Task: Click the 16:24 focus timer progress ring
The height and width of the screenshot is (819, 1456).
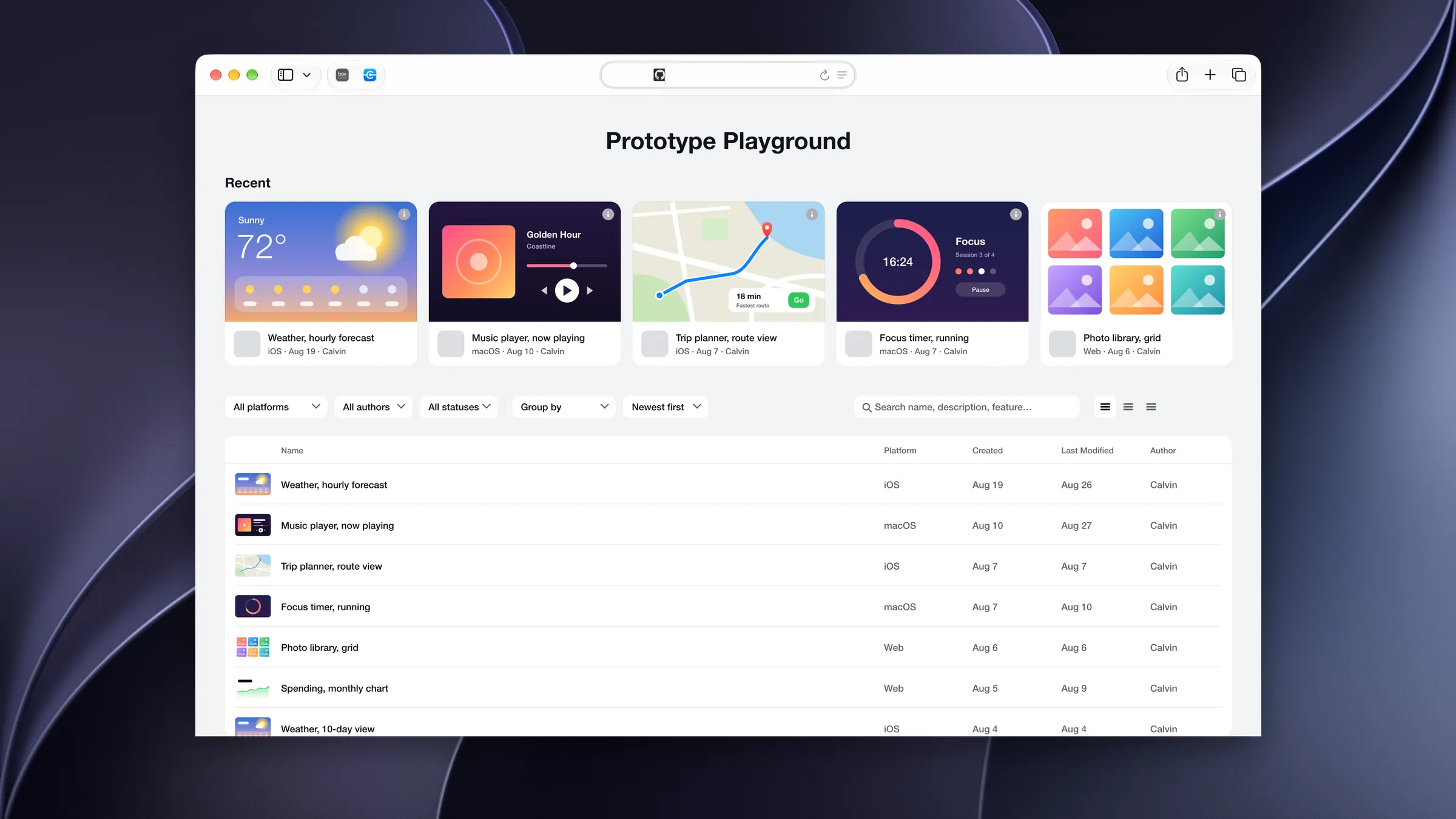Action: click(x=897, y=261)
